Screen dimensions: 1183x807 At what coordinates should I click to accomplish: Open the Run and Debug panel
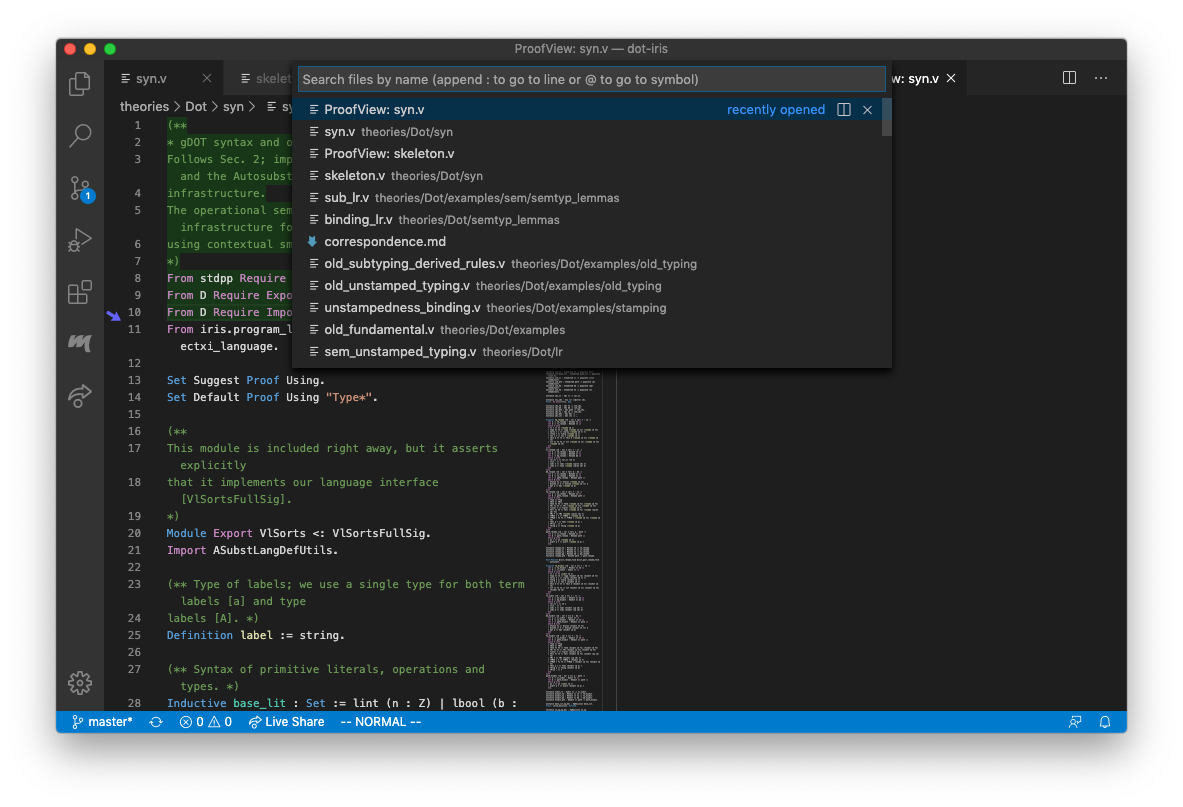coord(80,240)
